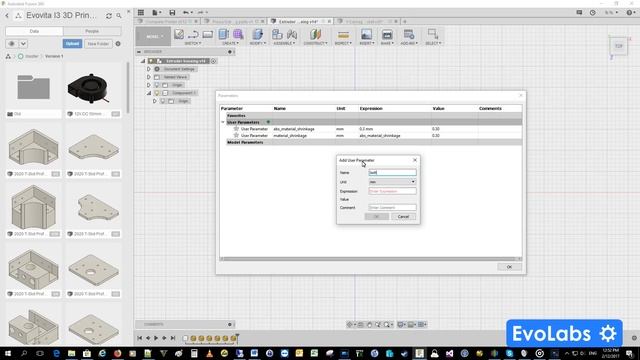This screenshot has width=640, height=360.
Task: Open the CONSTRUCT menu dropdown
Action: pyautogui.click(x=315, y=43)
